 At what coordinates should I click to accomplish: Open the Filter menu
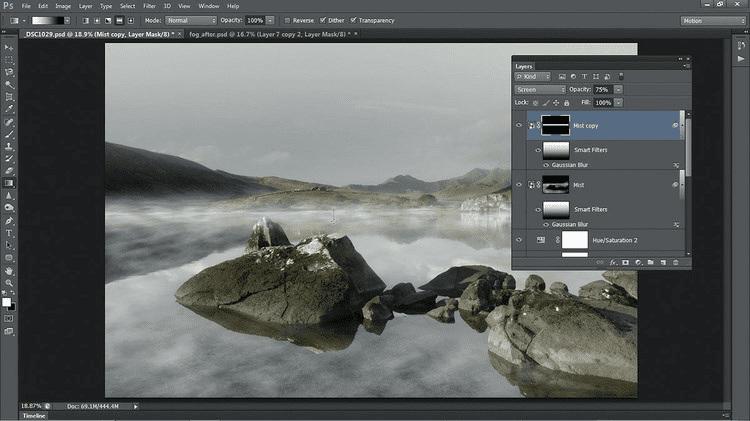click(x=149, y=6)
